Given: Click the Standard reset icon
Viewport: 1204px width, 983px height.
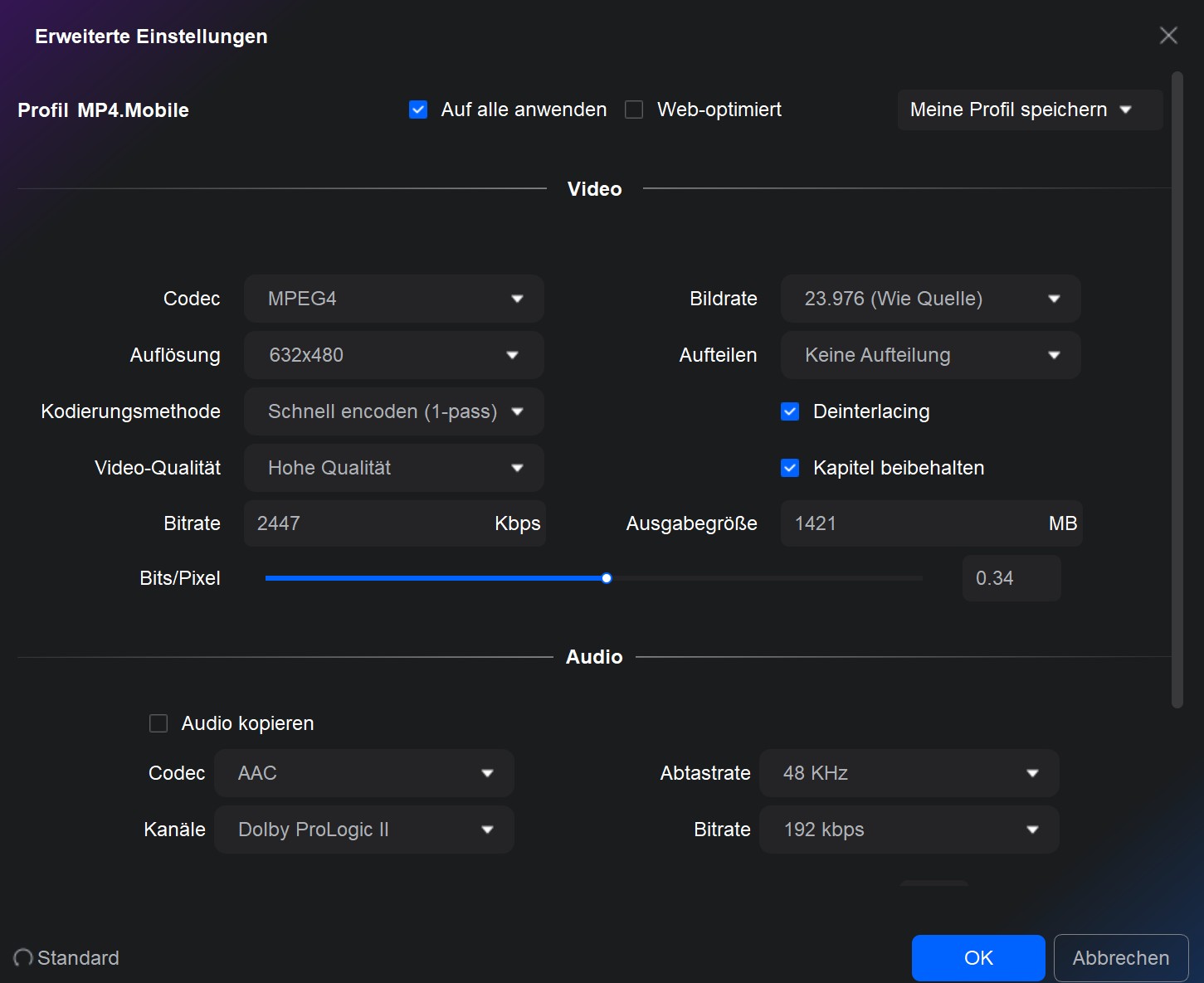Looking at the screenshot, I should click(x=23, y=958).
